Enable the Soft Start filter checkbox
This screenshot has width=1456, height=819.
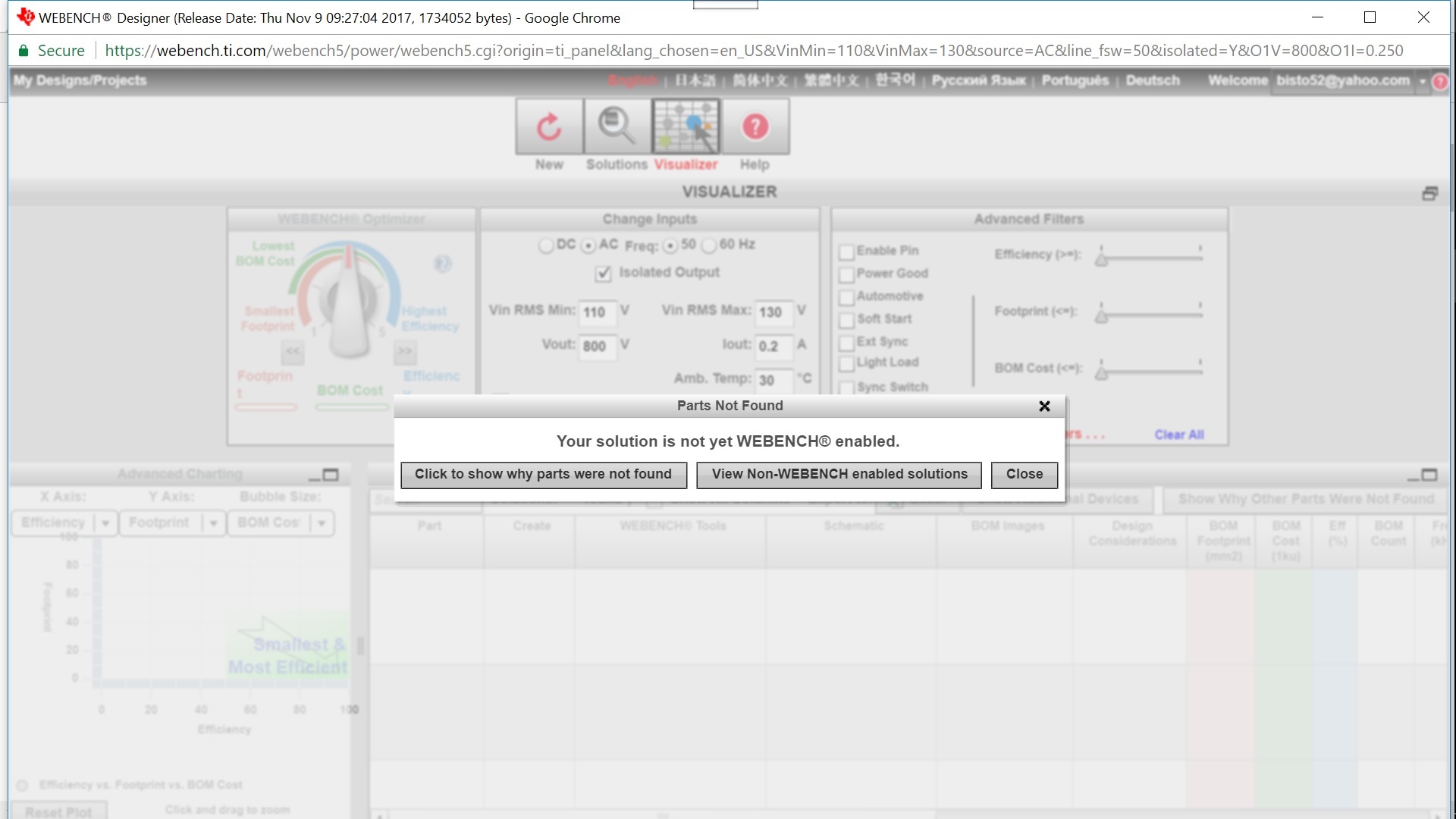[x=846, y=321]
